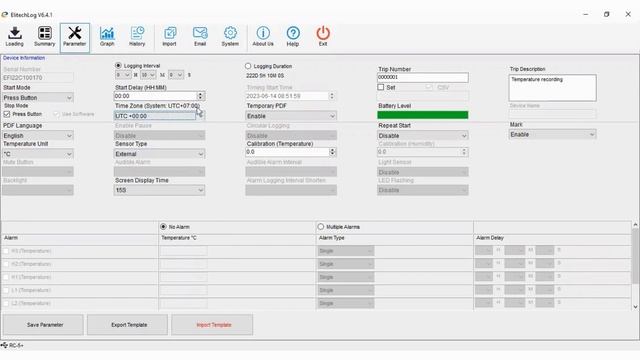Open the History icon
640x360 pixels.
click(137, 37)
